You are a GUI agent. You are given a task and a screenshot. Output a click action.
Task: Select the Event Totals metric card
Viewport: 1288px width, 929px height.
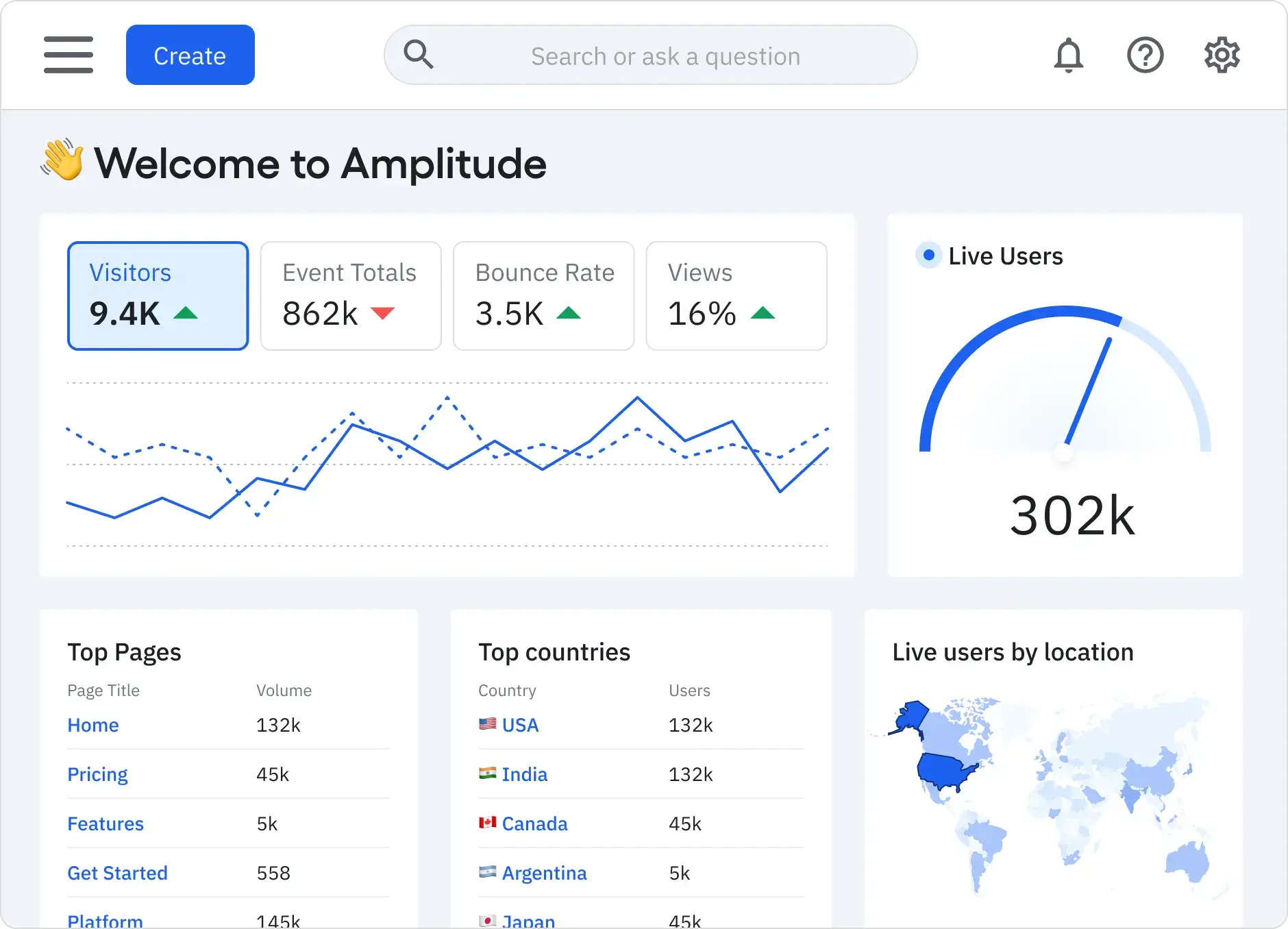click(350, 295)
